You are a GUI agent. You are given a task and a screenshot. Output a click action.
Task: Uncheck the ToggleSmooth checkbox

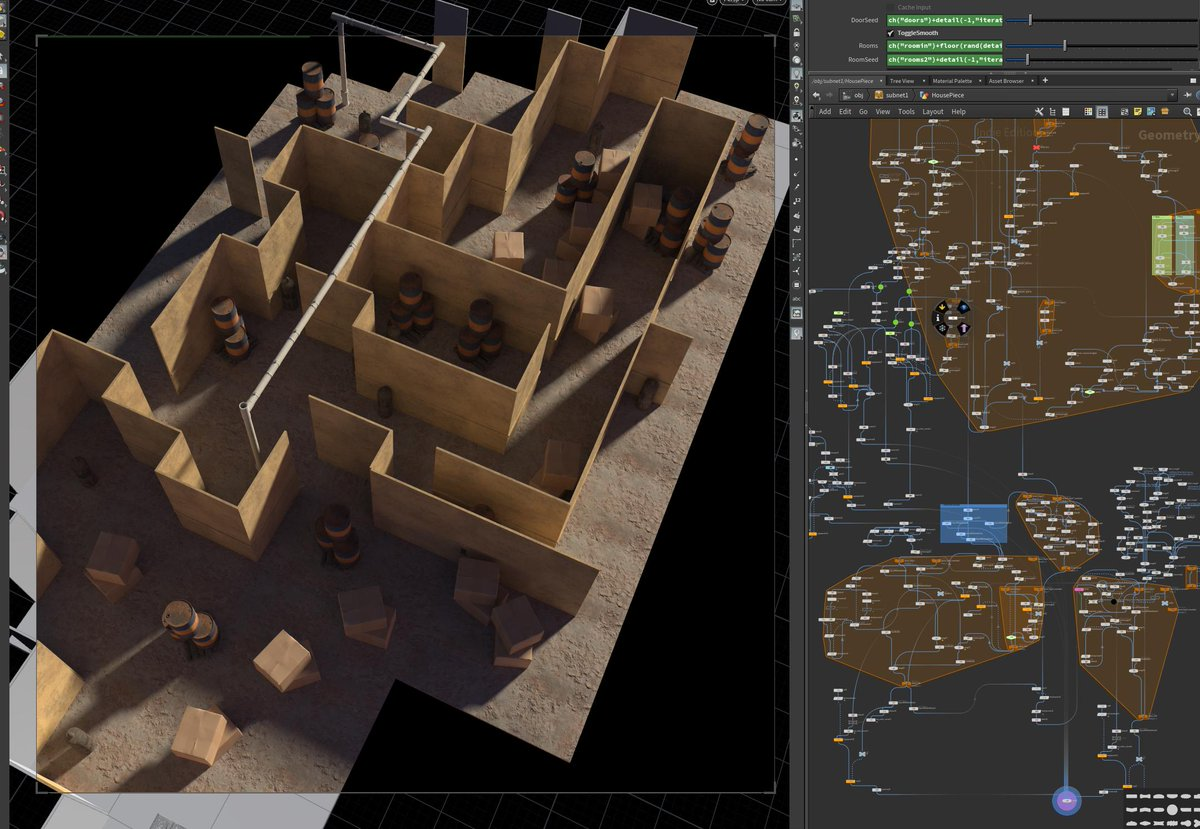click(890, 32)
